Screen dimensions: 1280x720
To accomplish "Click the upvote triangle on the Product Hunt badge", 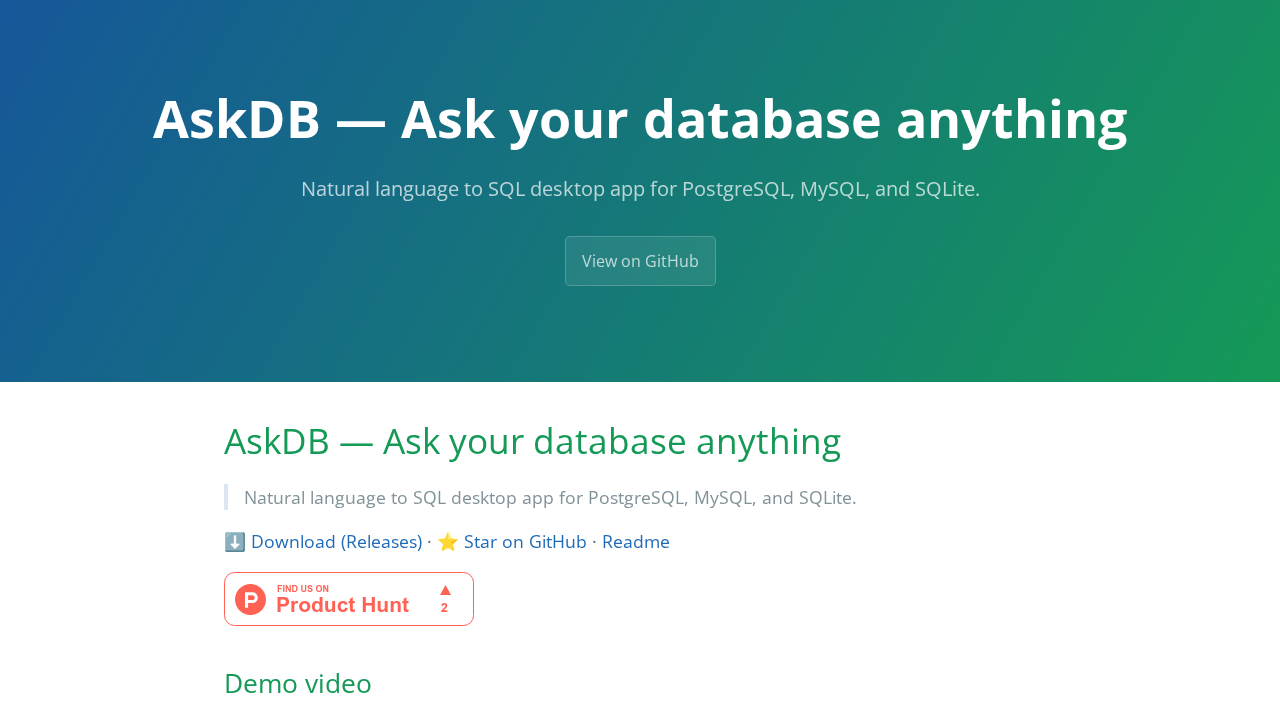I will pos(444,589).
